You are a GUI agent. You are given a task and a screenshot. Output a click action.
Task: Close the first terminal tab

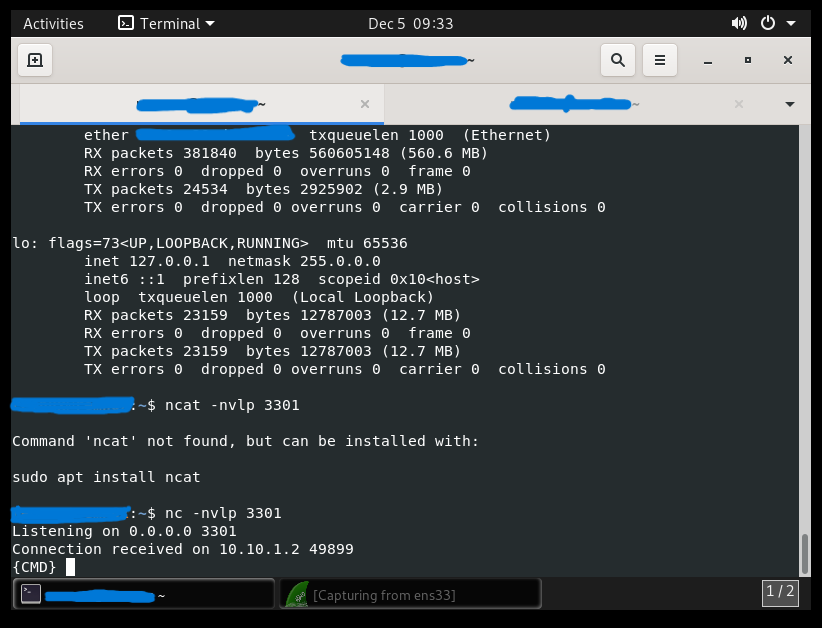click(365, 104)
